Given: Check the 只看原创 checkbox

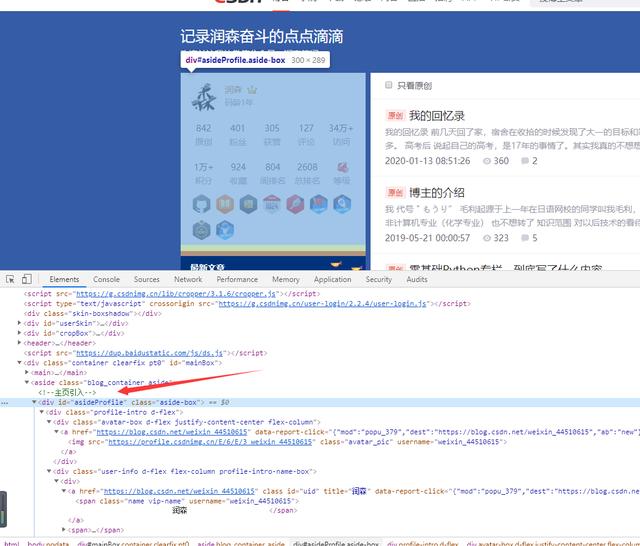Looking at the screenshot, I should (388, 85).
